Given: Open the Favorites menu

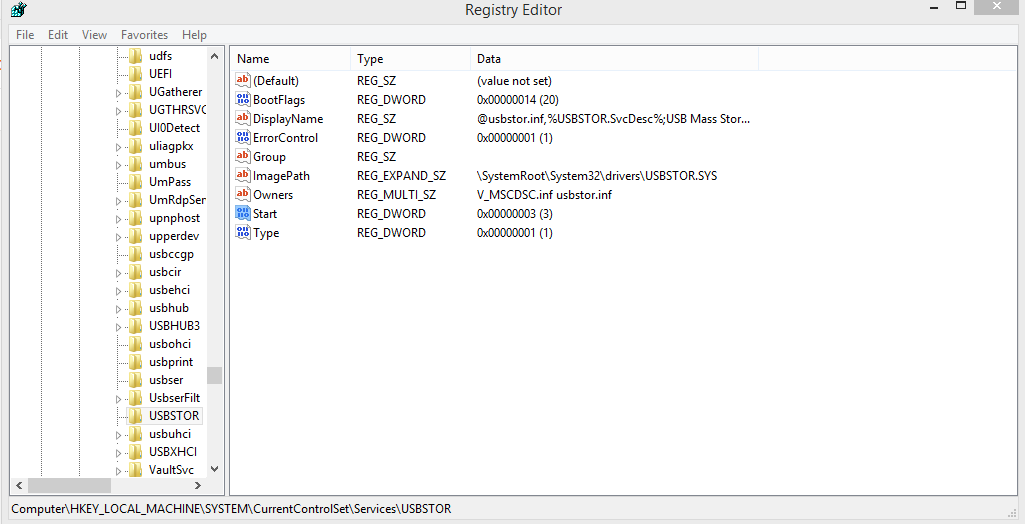Looking at the screenshot, I should click(144, 35).
